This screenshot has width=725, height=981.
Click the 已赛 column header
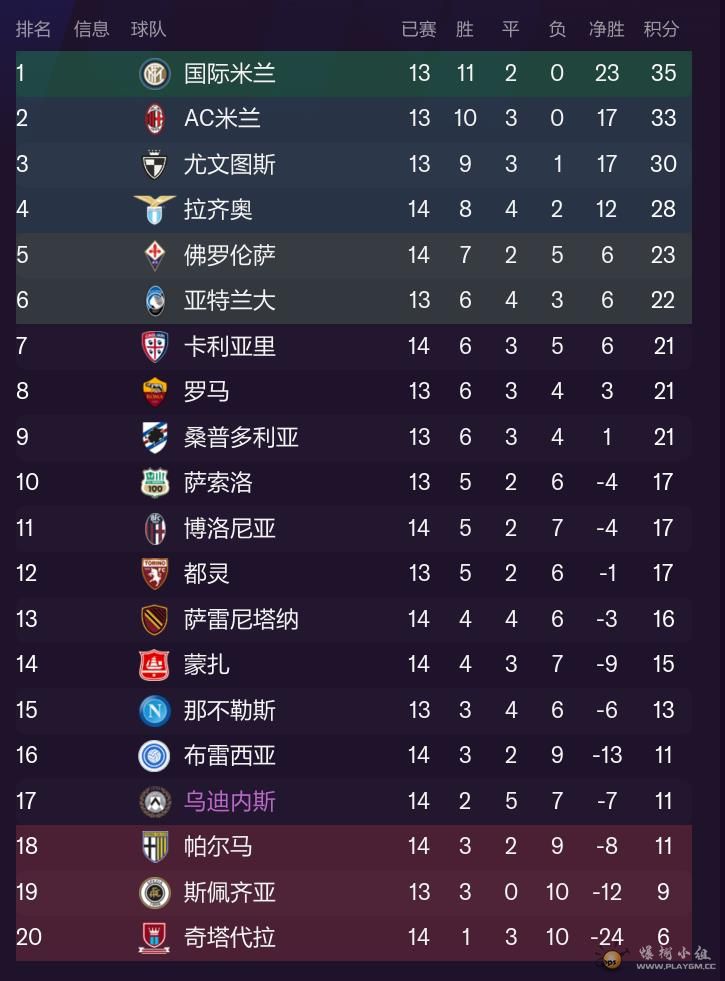418,29
